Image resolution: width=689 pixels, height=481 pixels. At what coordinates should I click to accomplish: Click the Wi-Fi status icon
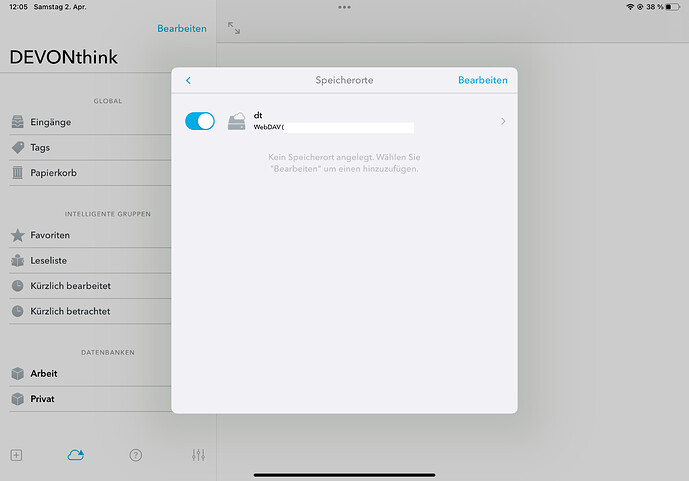click(630, 7)
